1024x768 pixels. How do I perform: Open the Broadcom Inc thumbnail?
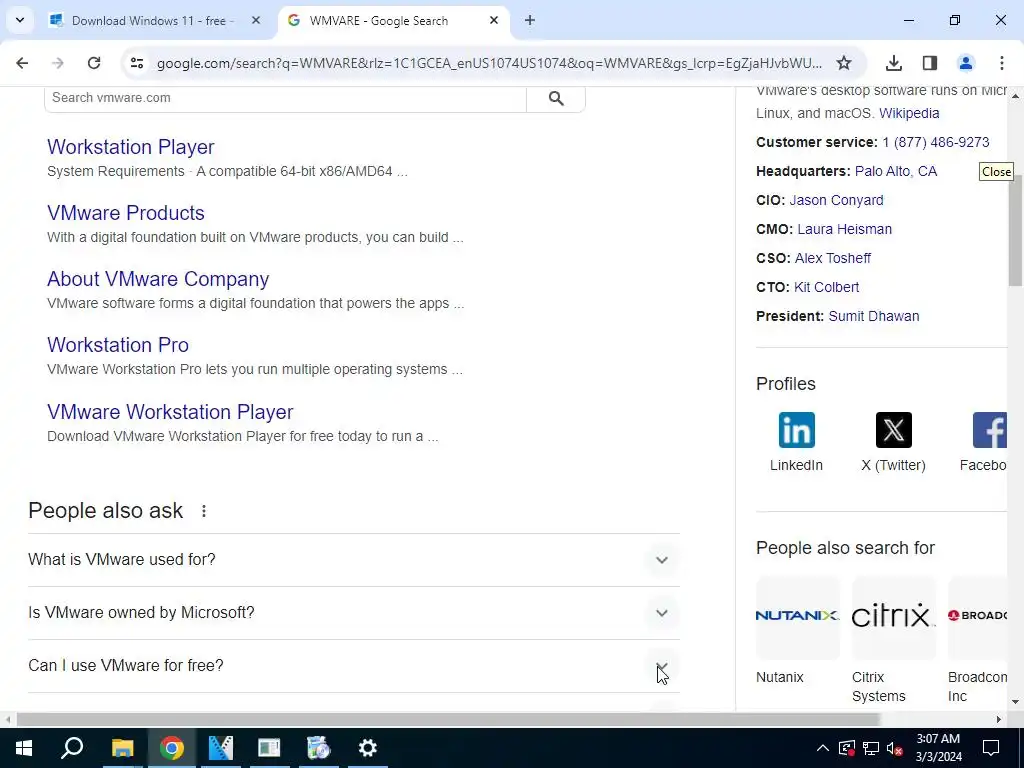pyautogui.click(x=977, y=617)
